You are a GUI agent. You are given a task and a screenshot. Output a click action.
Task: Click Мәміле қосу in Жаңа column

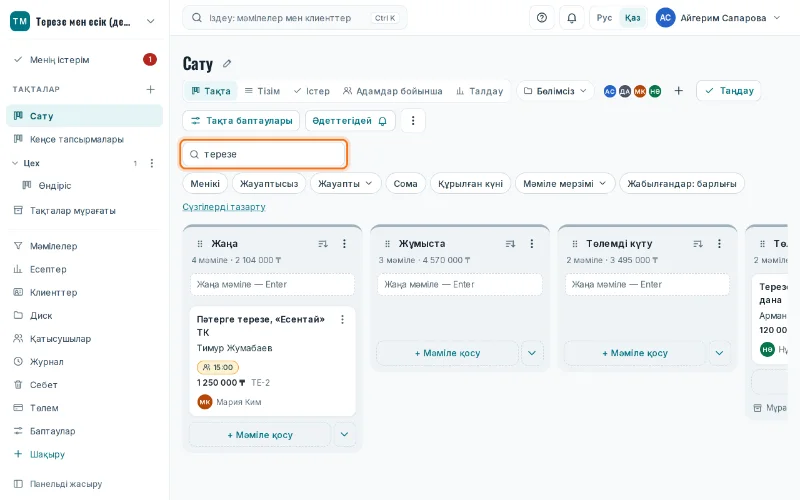(x=260, y=435)
